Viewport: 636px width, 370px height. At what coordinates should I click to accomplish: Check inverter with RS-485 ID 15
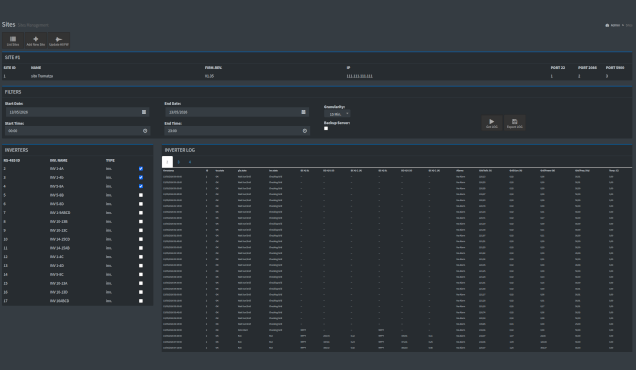tap(141, 283)
